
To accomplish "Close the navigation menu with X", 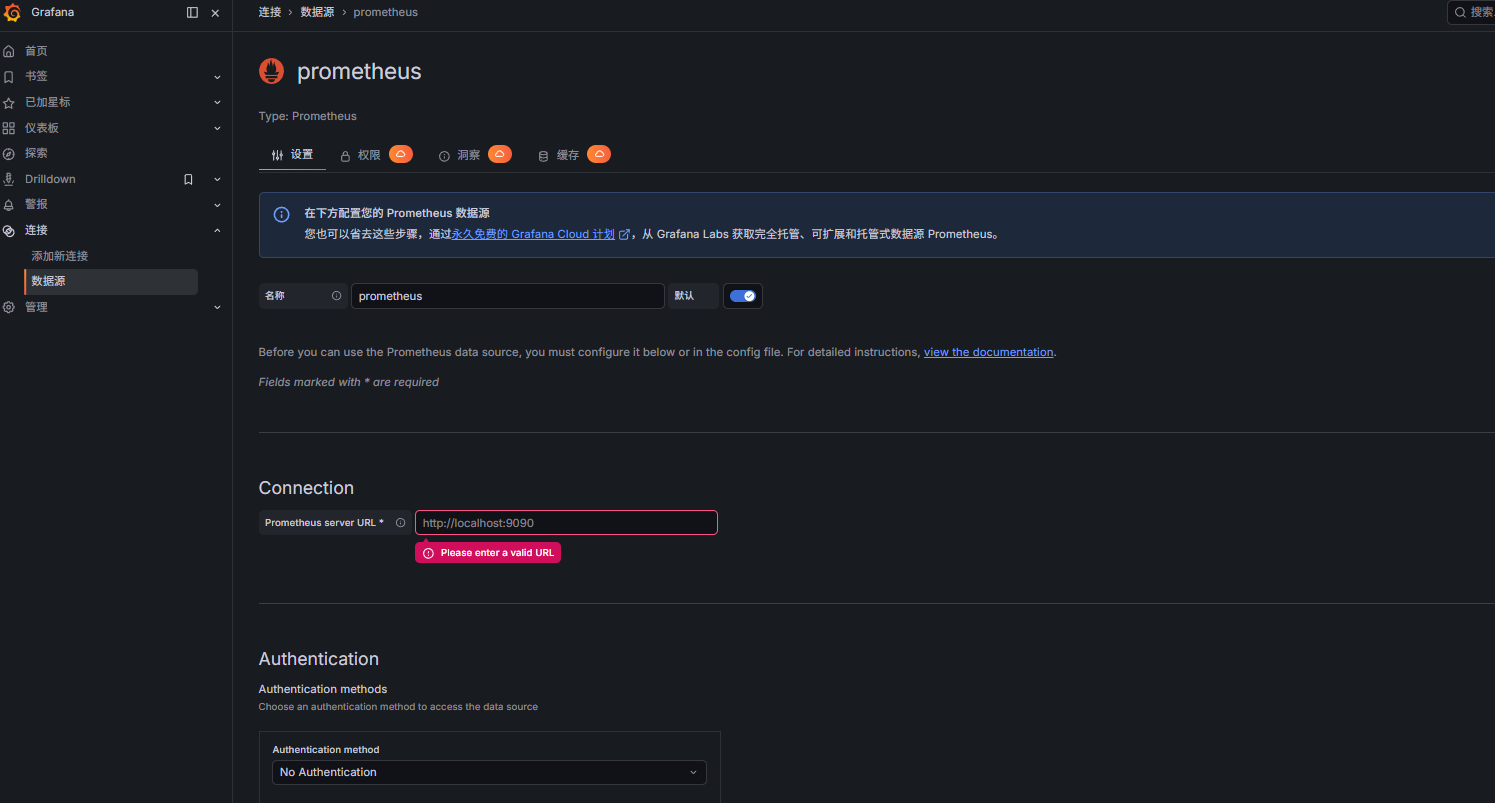I will coord(215,13).
